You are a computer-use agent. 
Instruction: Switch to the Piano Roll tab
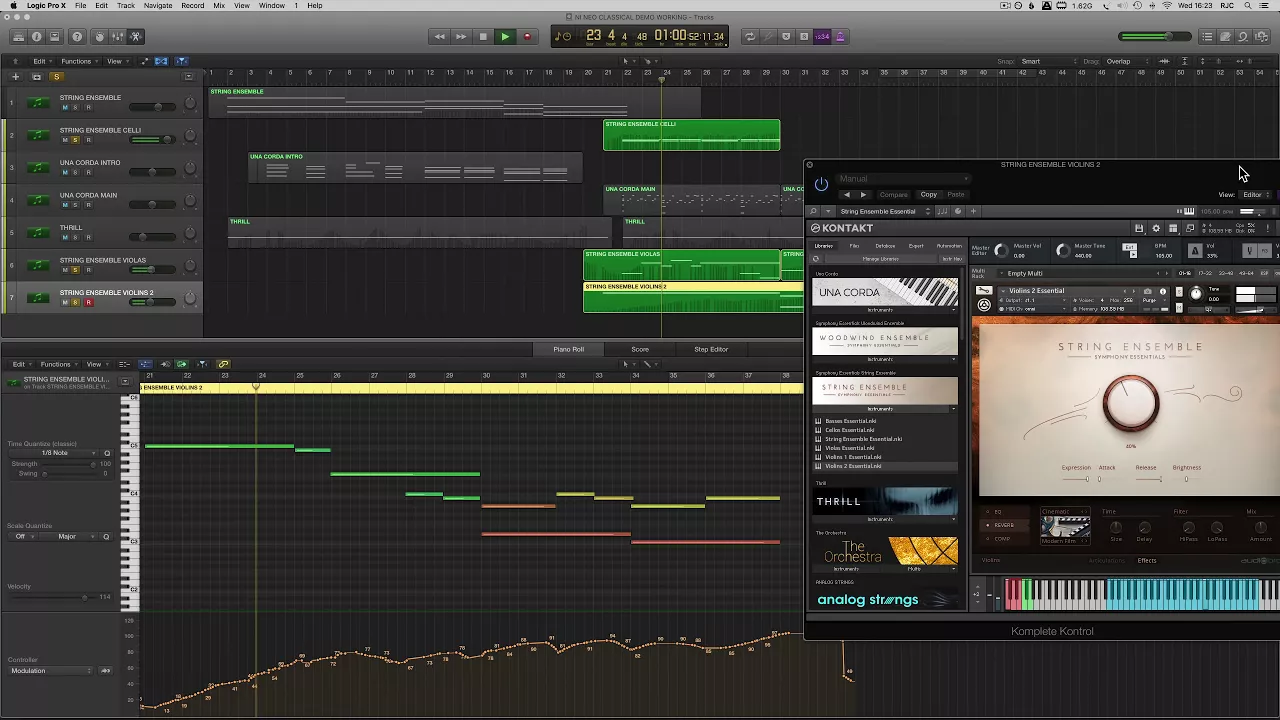[568, 349]
